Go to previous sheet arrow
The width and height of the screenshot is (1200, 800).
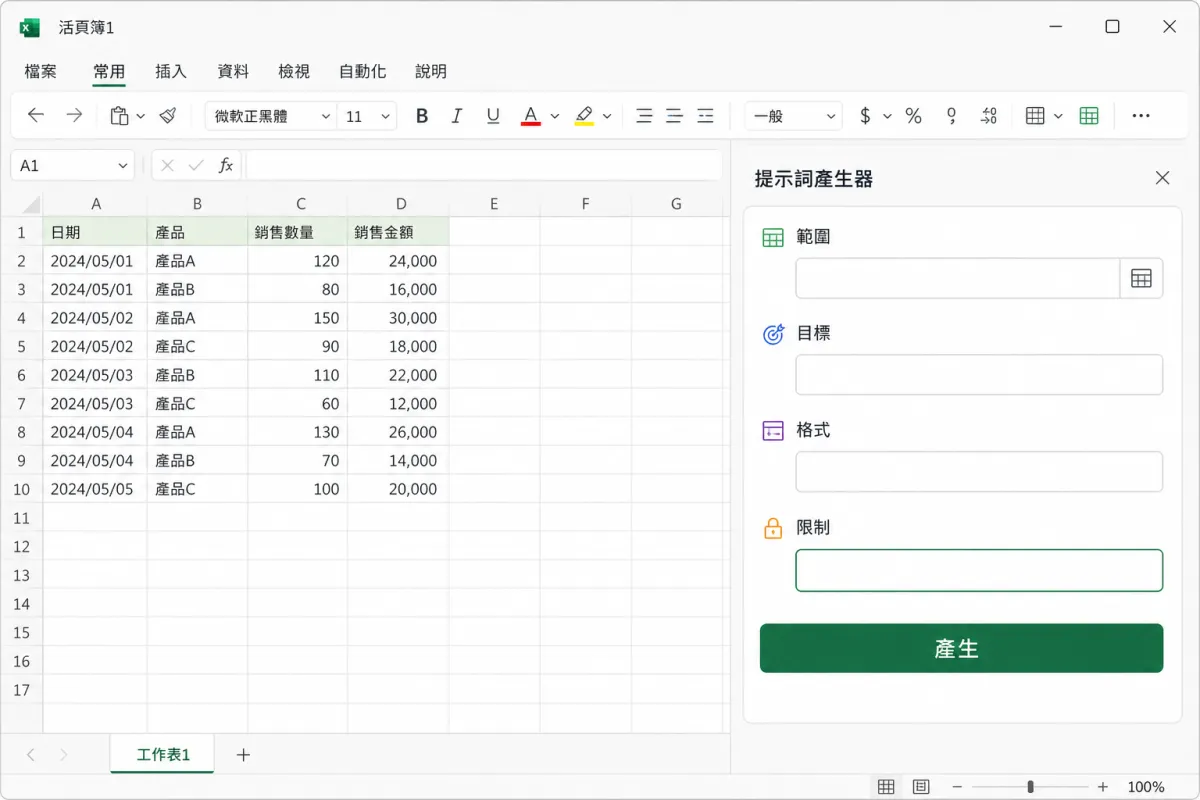coord(31,755)
